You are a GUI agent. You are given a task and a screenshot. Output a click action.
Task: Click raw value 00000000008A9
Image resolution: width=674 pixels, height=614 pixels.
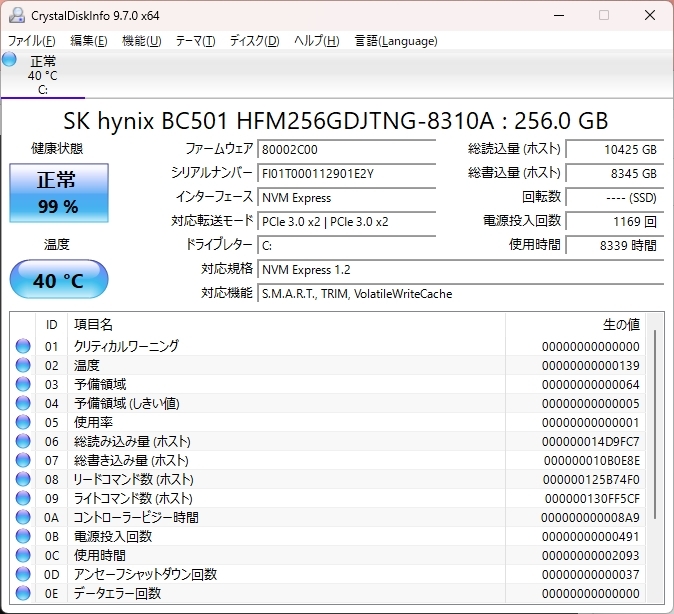590,518
